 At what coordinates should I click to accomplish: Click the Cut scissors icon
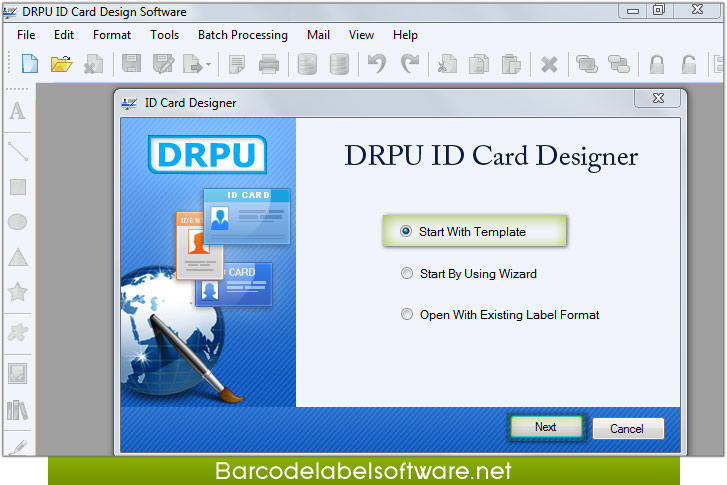point(447,64)
